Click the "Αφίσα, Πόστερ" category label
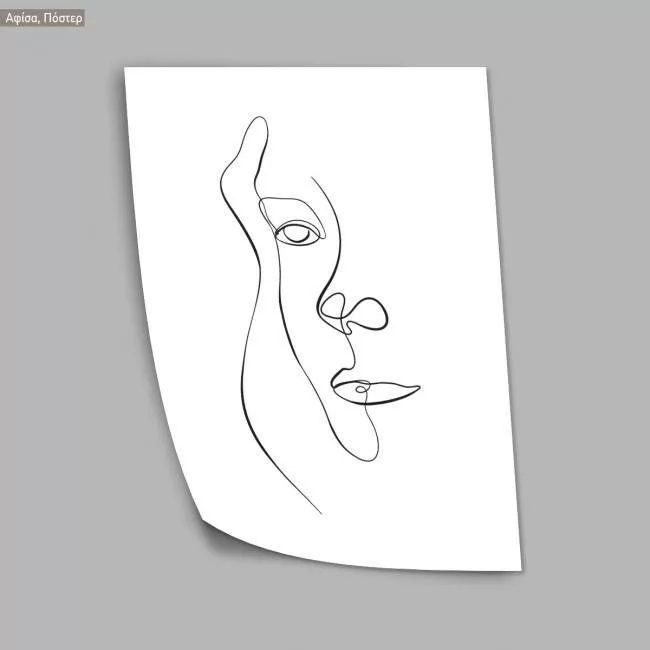This screenshot has height=650, width=650. [x=44, y=18]
